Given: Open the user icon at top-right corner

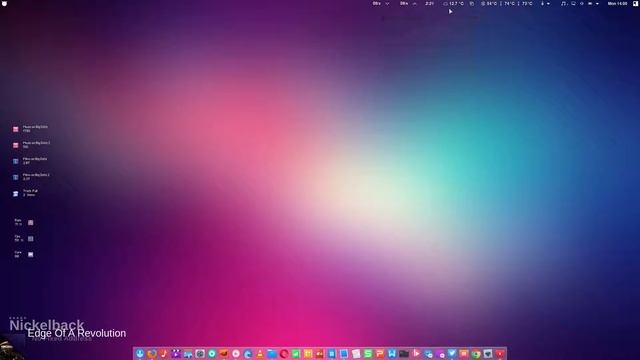Looking at the screenshot, I should (636, 3).
